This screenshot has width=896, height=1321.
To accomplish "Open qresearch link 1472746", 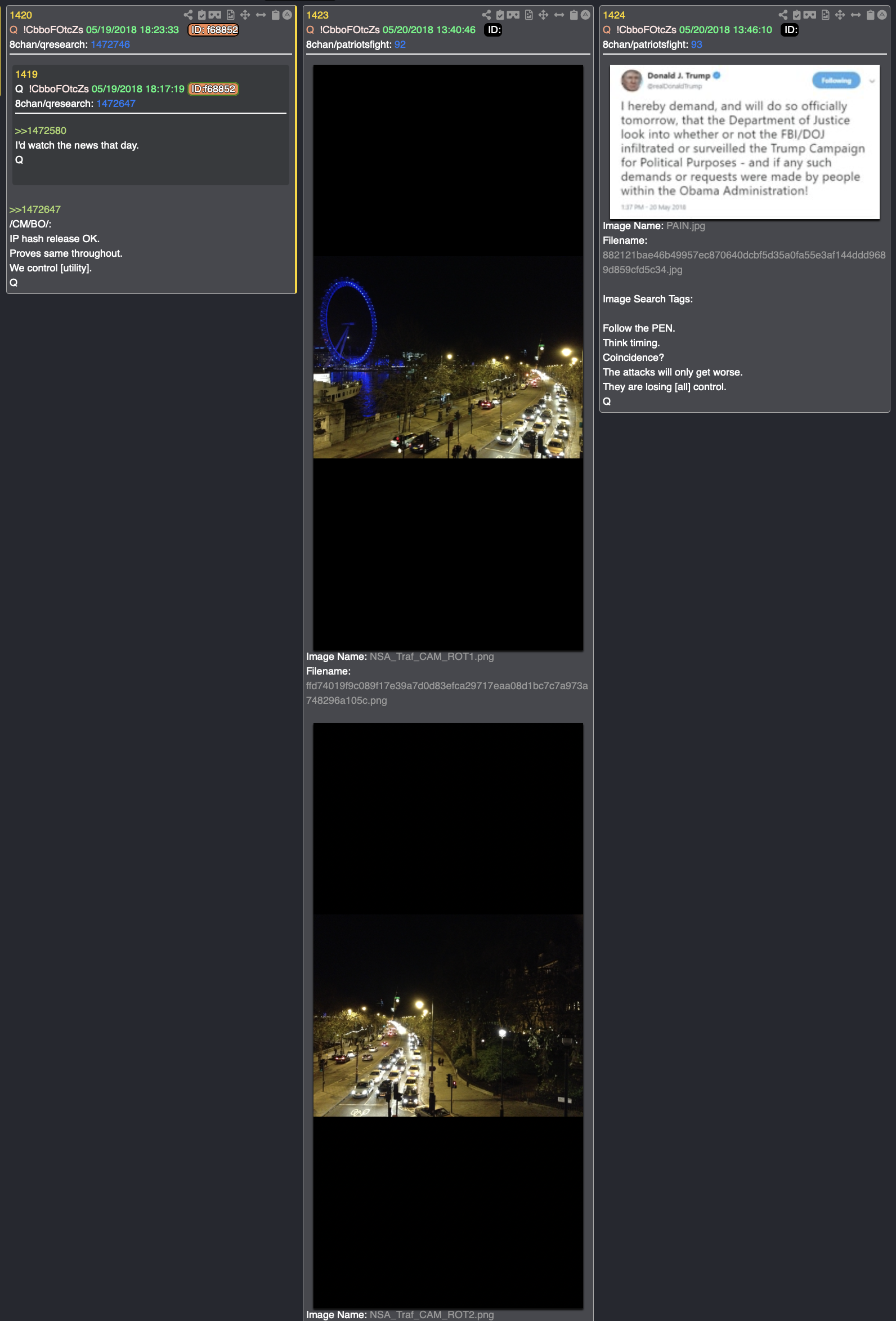I will coord(110,44).
